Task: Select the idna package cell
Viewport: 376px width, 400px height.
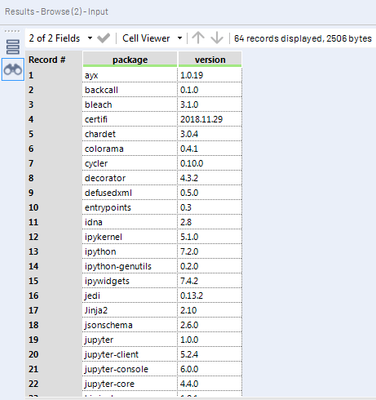Action: pos(130,222)
